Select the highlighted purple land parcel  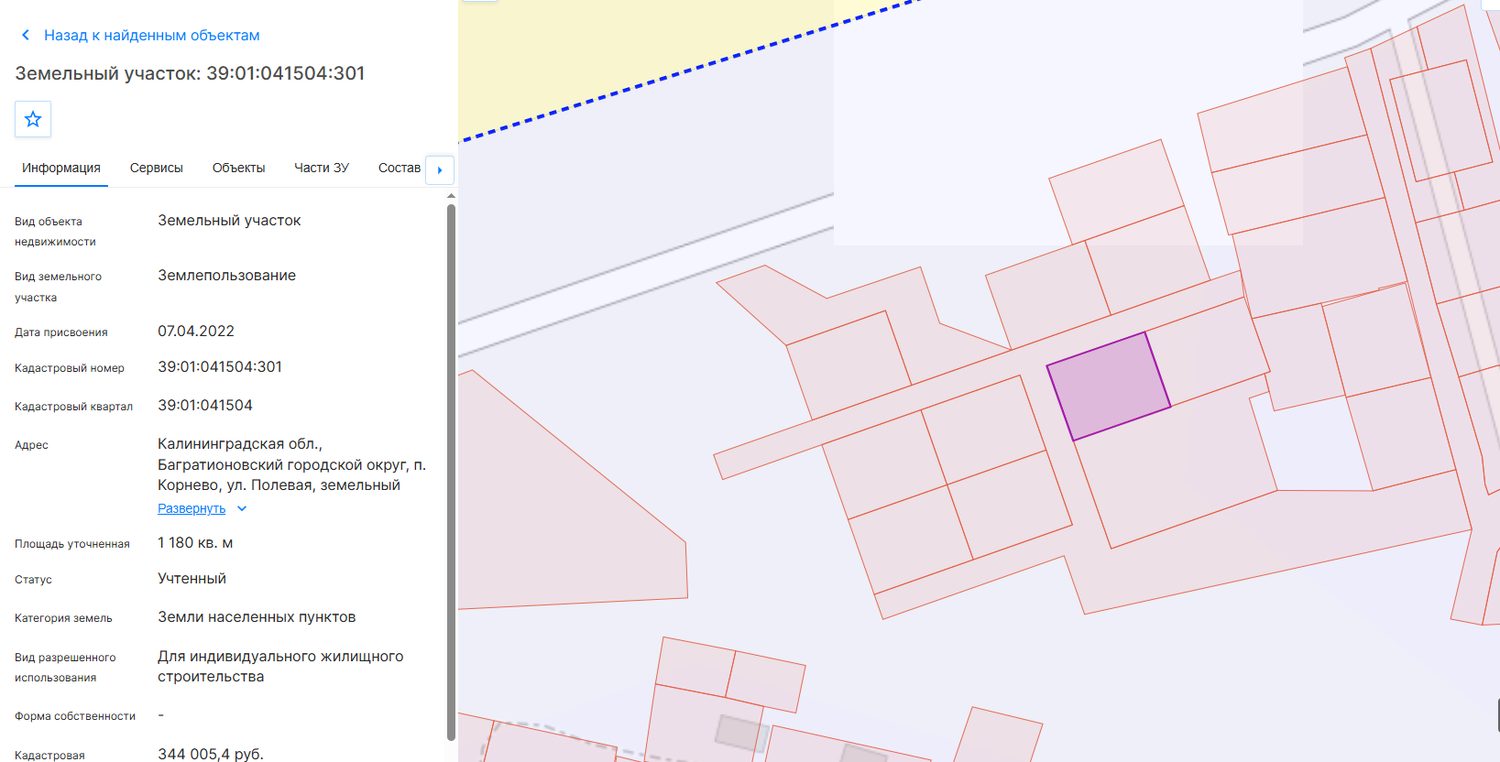(1108, 386)
